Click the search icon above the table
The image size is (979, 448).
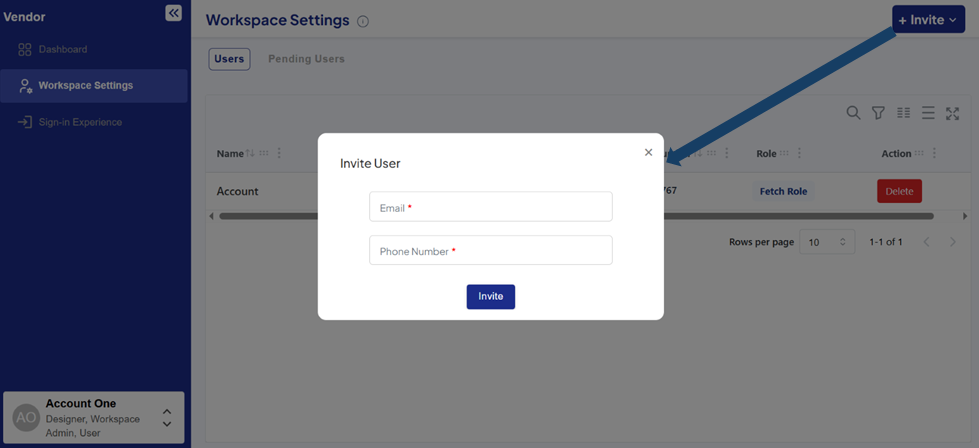point(853,113)
